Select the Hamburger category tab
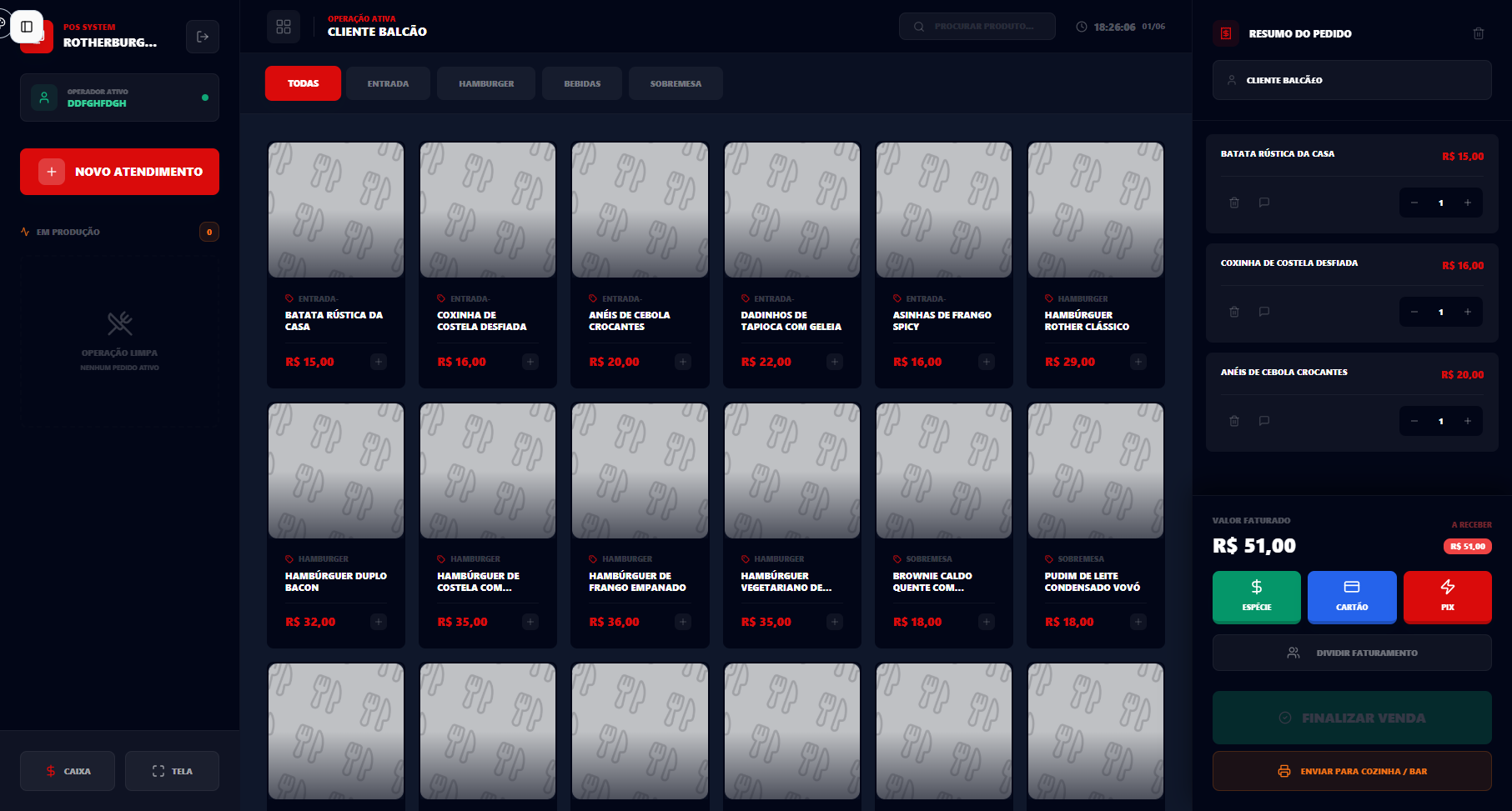Viewport: 1512px width, 811px height. [486, 83]
